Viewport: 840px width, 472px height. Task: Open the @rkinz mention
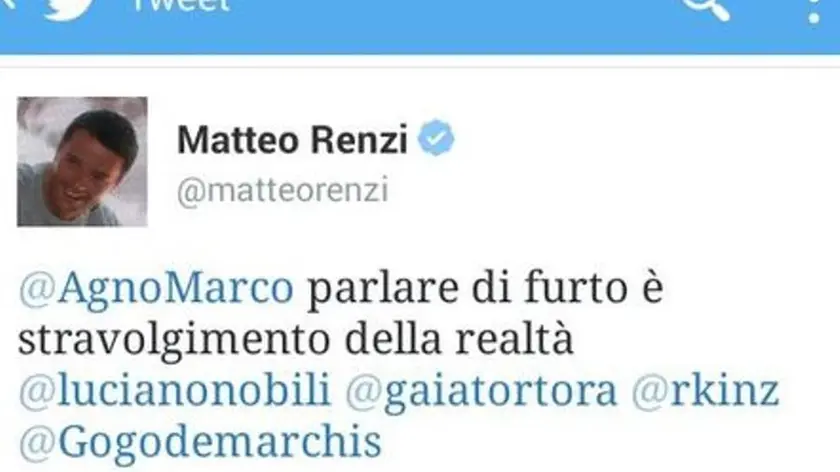click(x=705, y=390)
